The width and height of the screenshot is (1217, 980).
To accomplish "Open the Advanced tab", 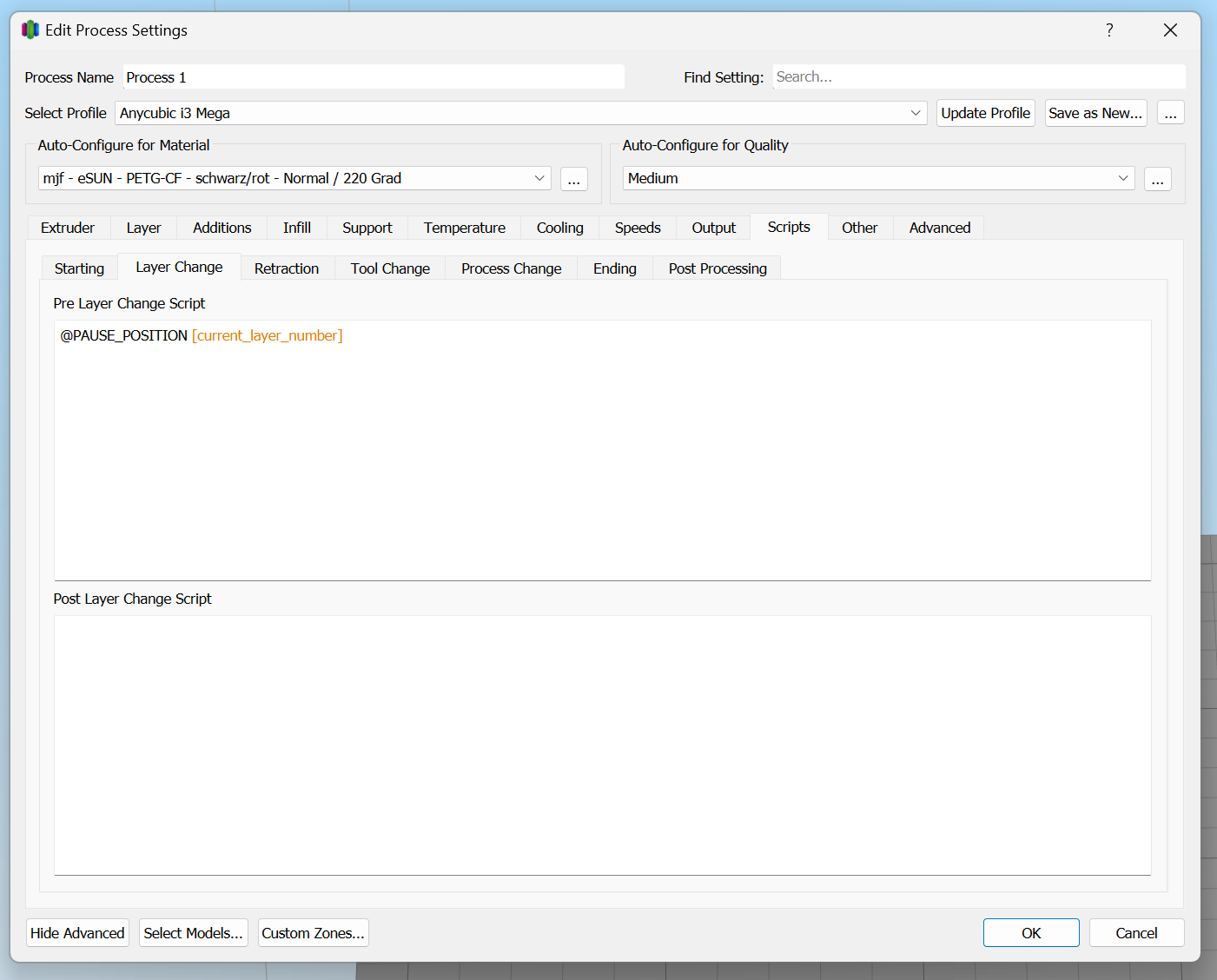I will pos(940,228).
